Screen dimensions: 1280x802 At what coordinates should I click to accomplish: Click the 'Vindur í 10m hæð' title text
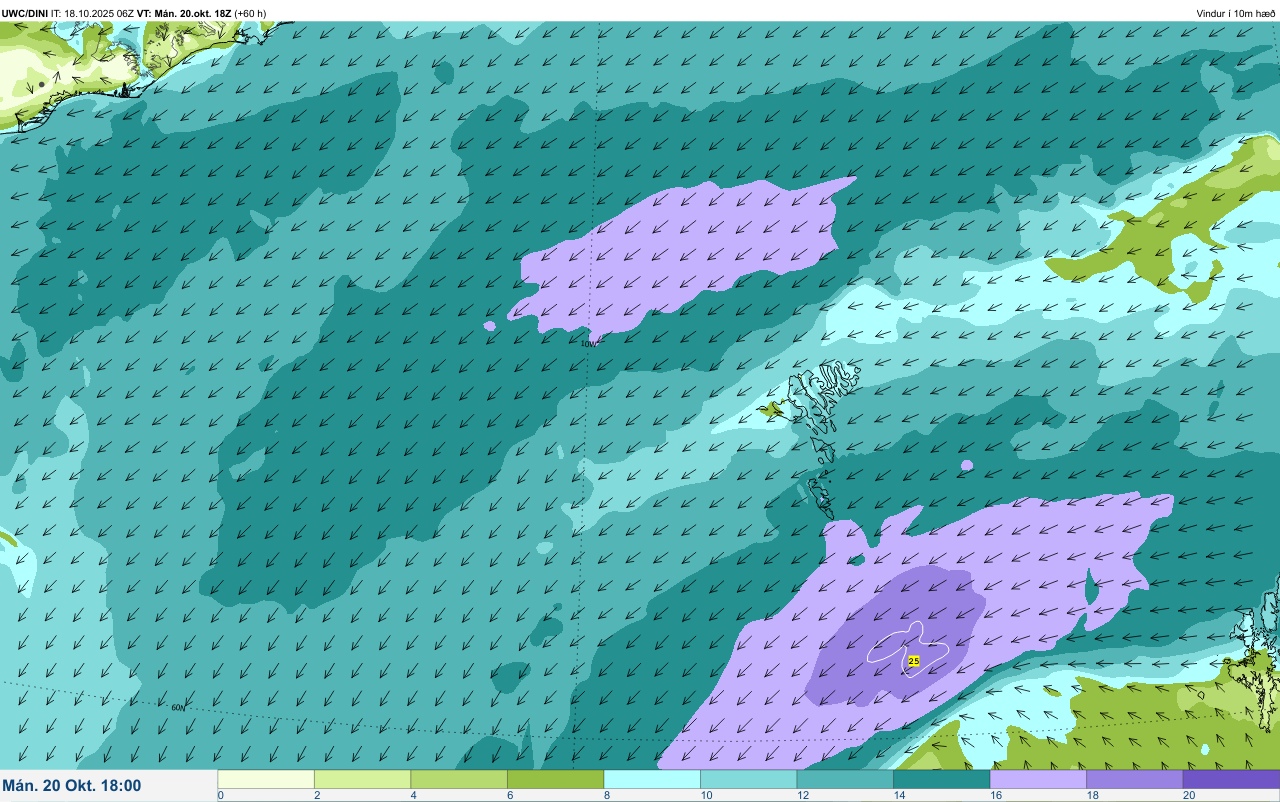1236,13
